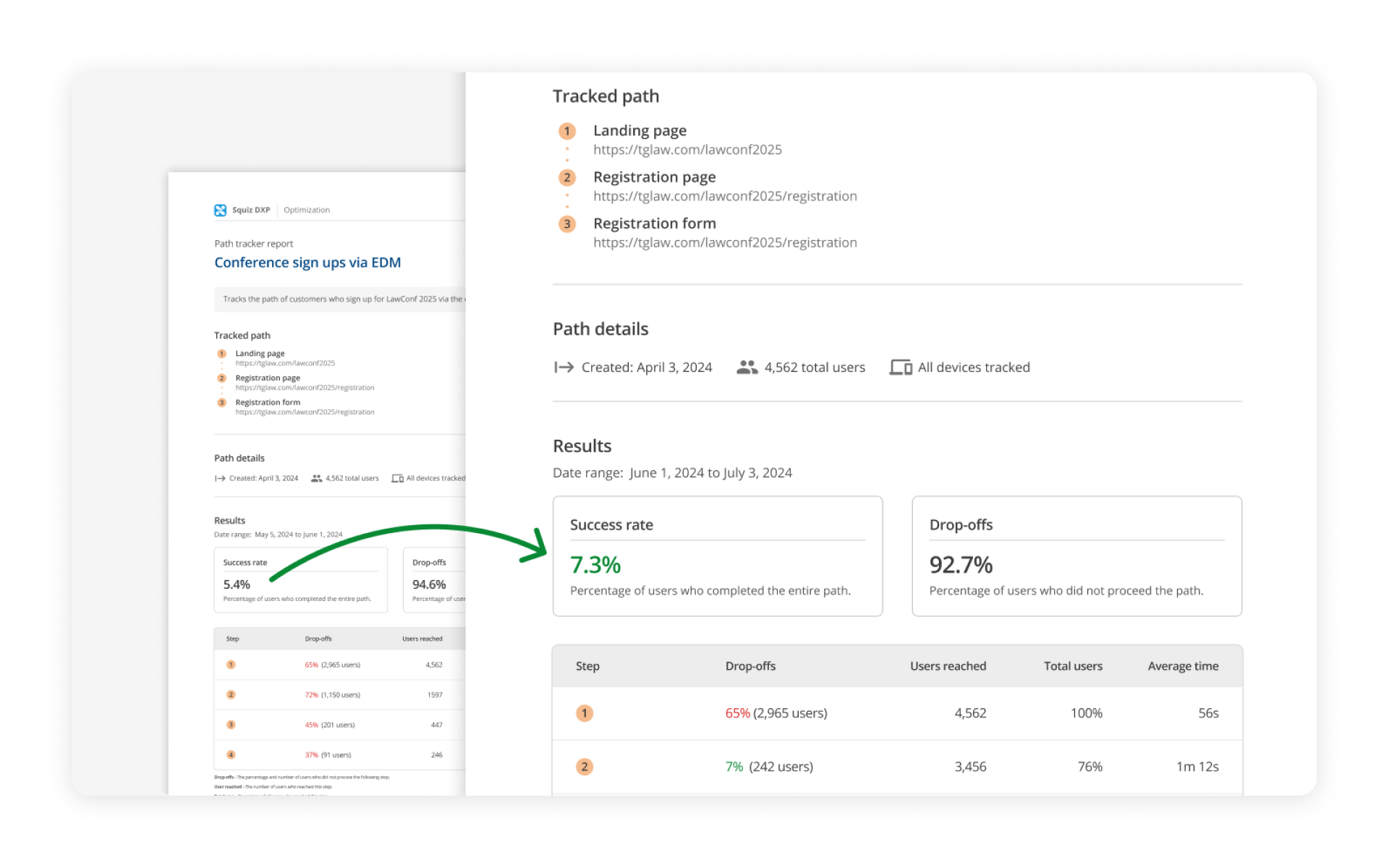The image size is (1389, 868).
Task: Click the Squiz DXP logo icon
Action: tap(220, 210)
